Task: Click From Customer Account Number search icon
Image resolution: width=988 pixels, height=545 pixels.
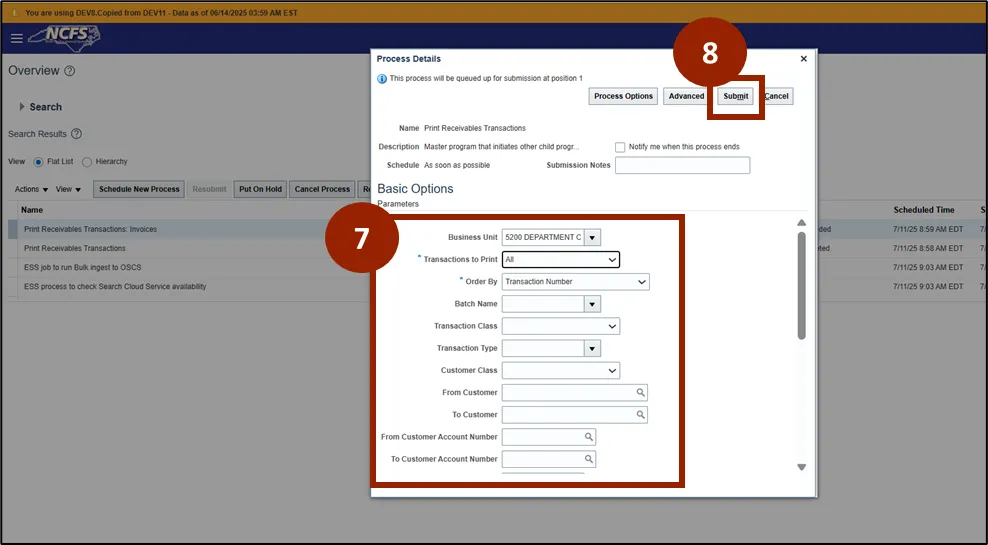Action: pyautogui.click(x=589, y=437)
